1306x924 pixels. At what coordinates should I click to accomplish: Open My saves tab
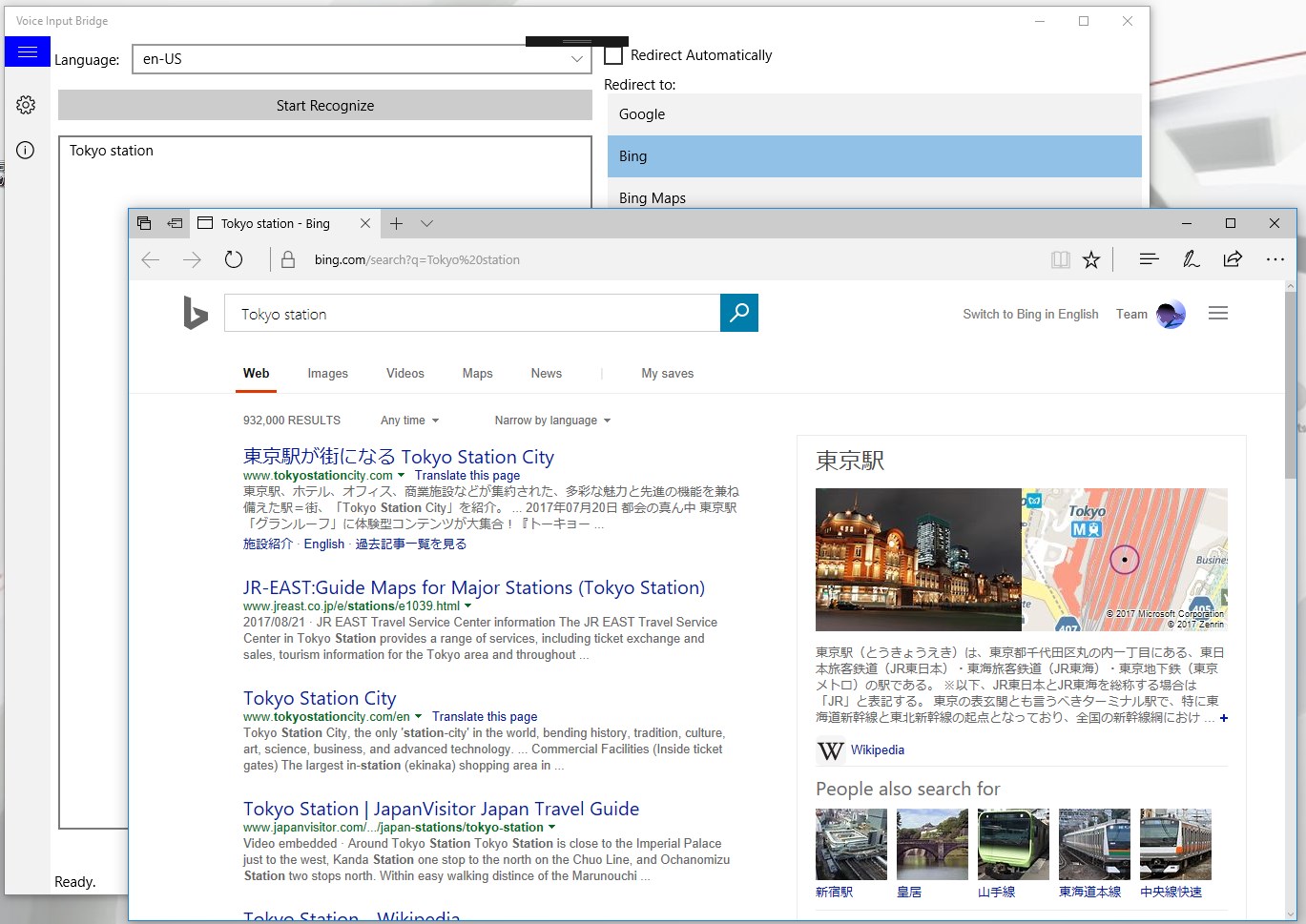pos(668,374)
